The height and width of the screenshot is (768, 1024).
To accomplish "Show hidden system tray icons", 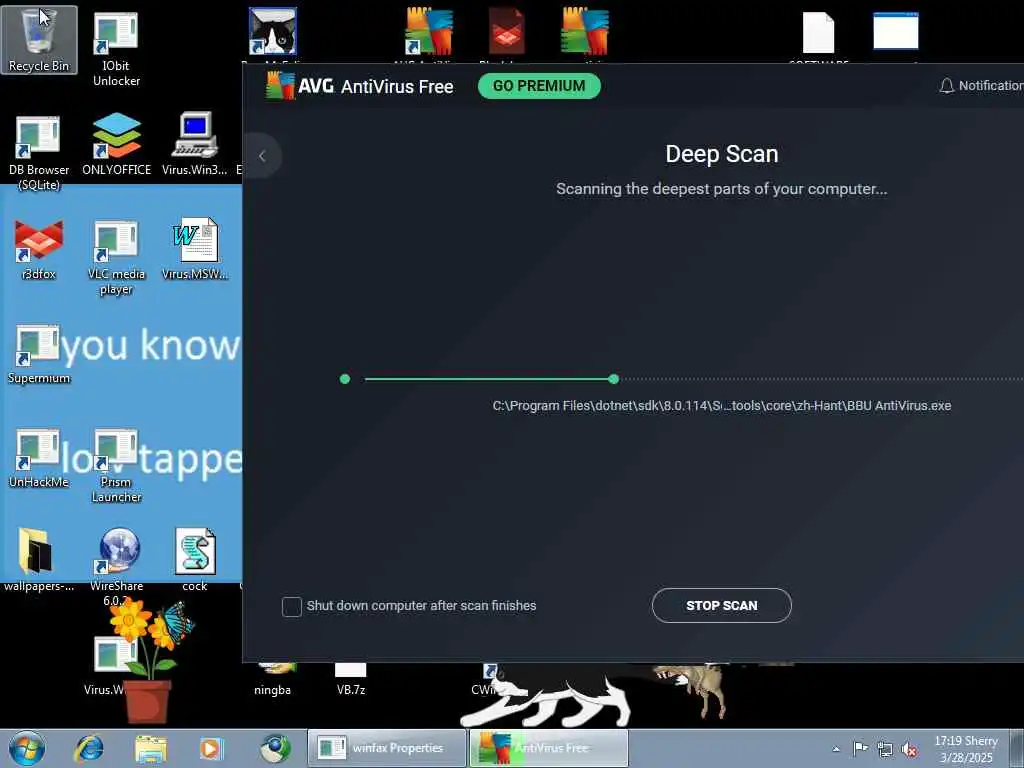I will tap(836, 749).
